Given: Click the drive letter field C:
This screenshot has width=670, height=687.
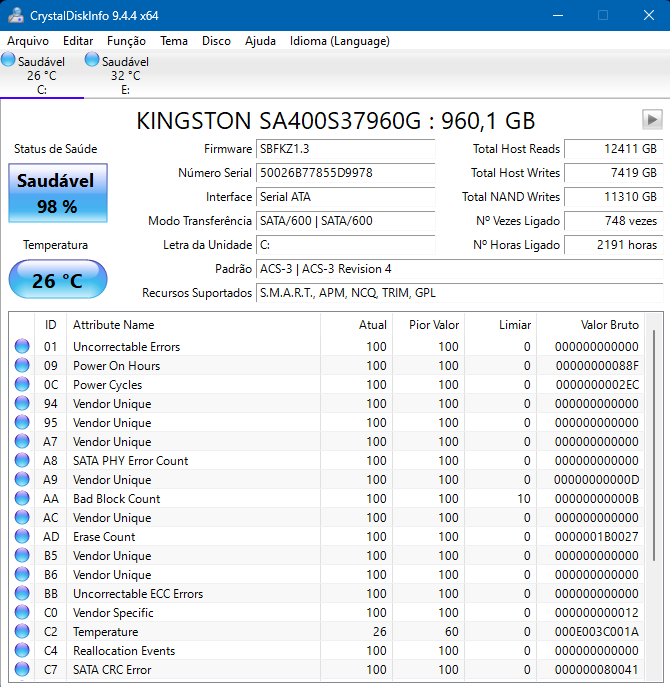Looking at the screenshot, I should tap(345, 245).
